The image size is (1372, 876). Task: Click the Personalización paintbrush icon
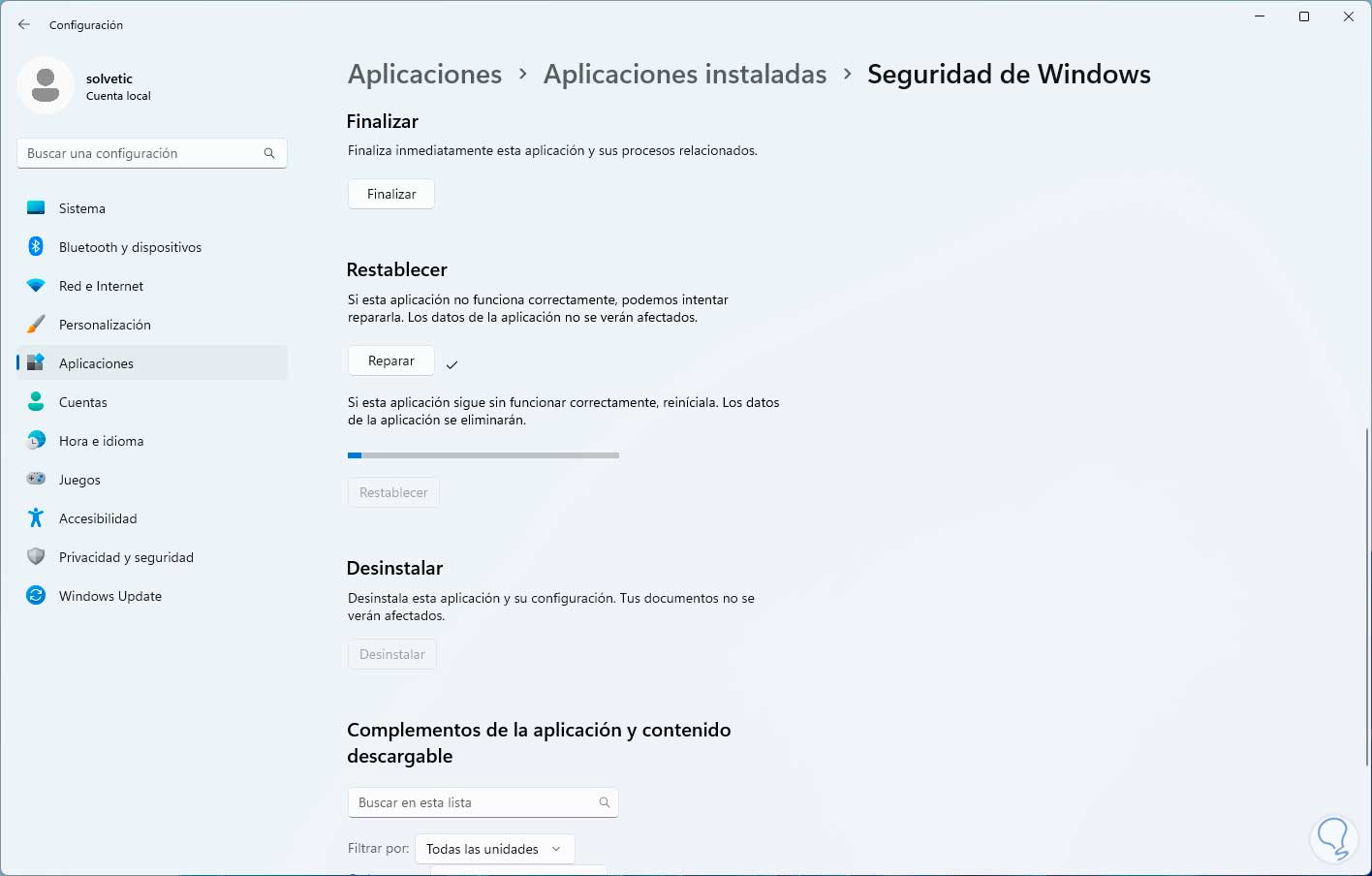point(36,325)
